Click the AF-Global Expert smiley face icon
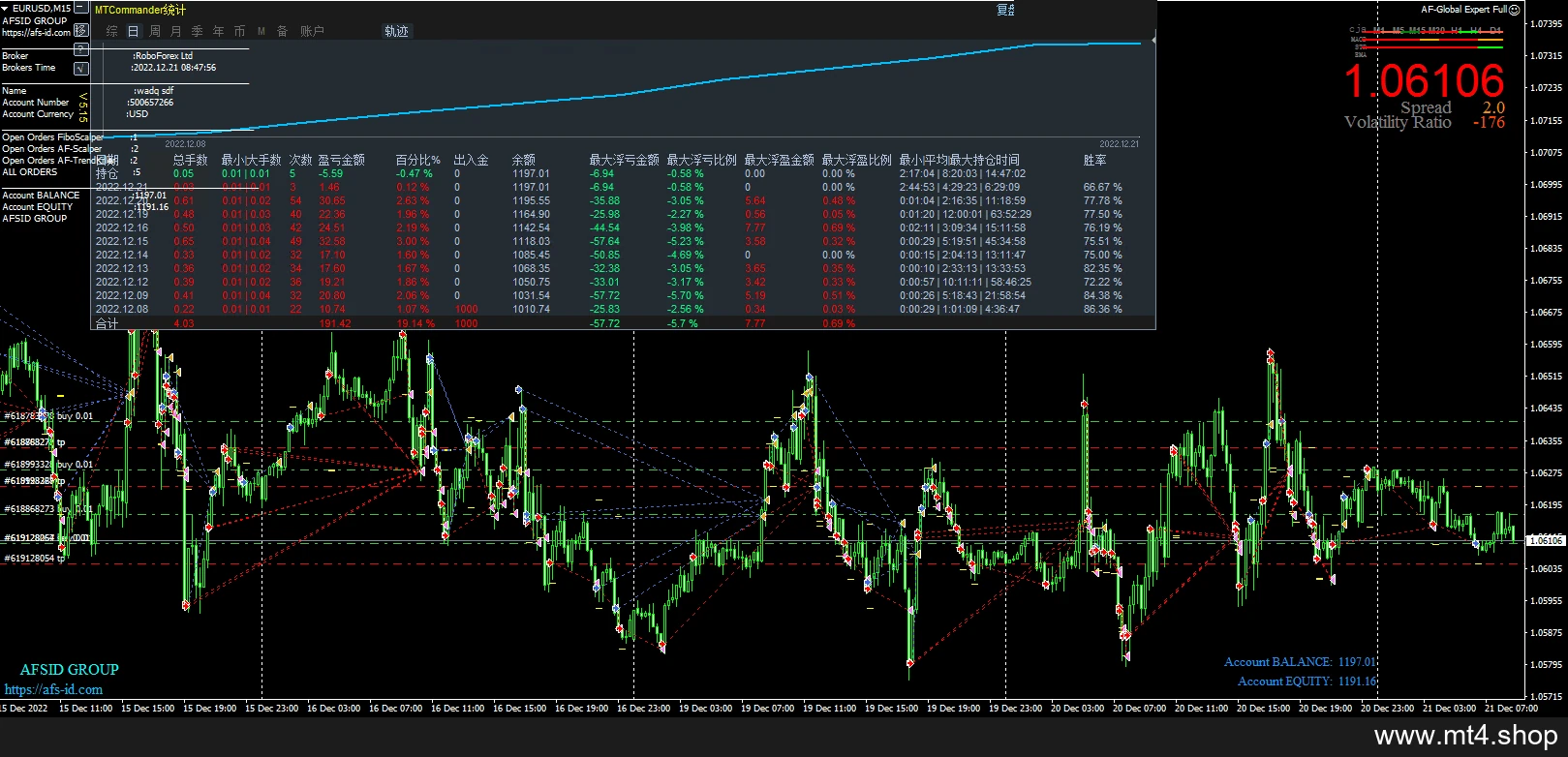 1514,10
